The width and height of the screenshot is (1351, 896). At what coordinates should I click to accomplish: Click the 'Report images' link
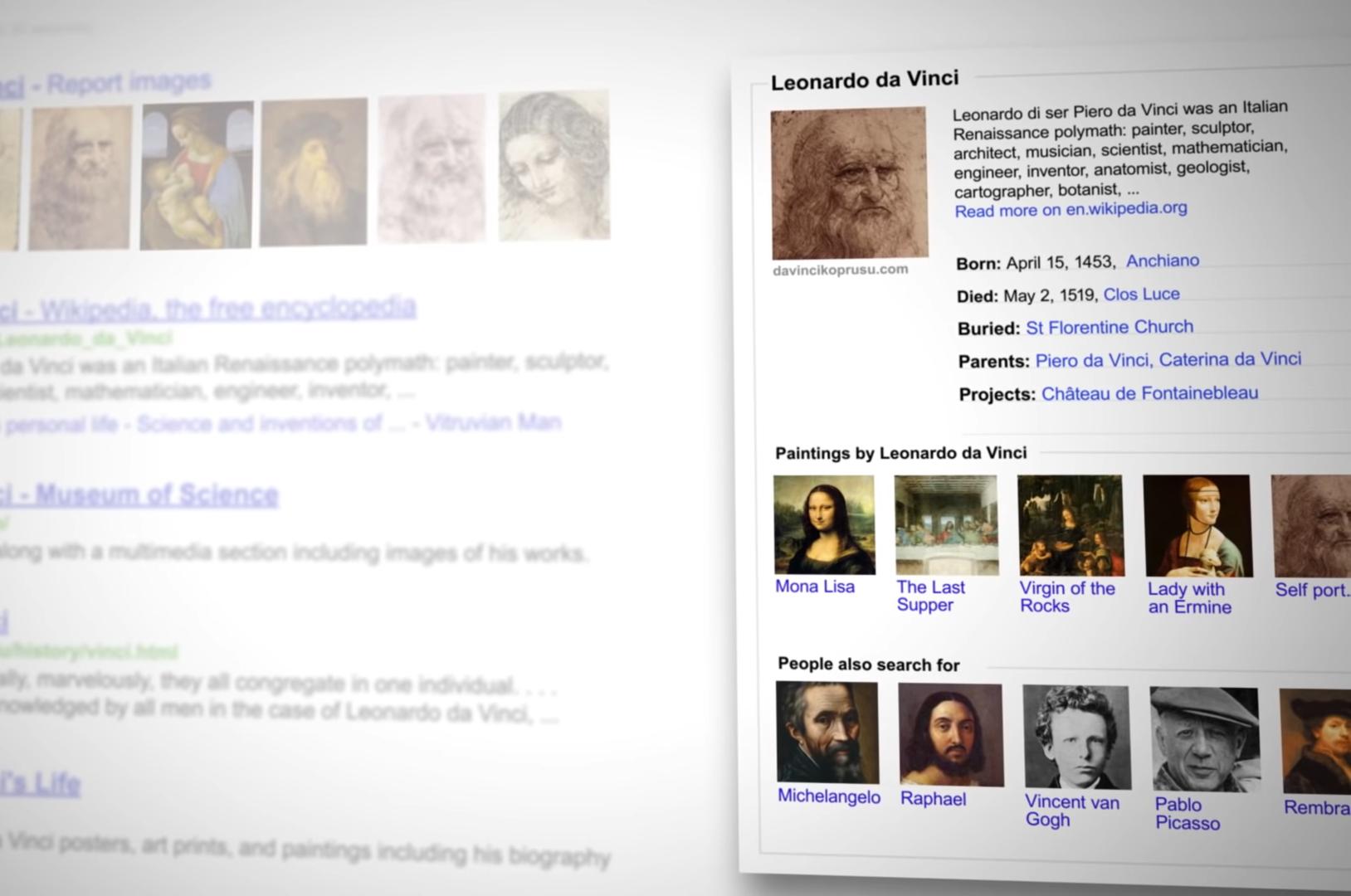(x=128, y=83)
